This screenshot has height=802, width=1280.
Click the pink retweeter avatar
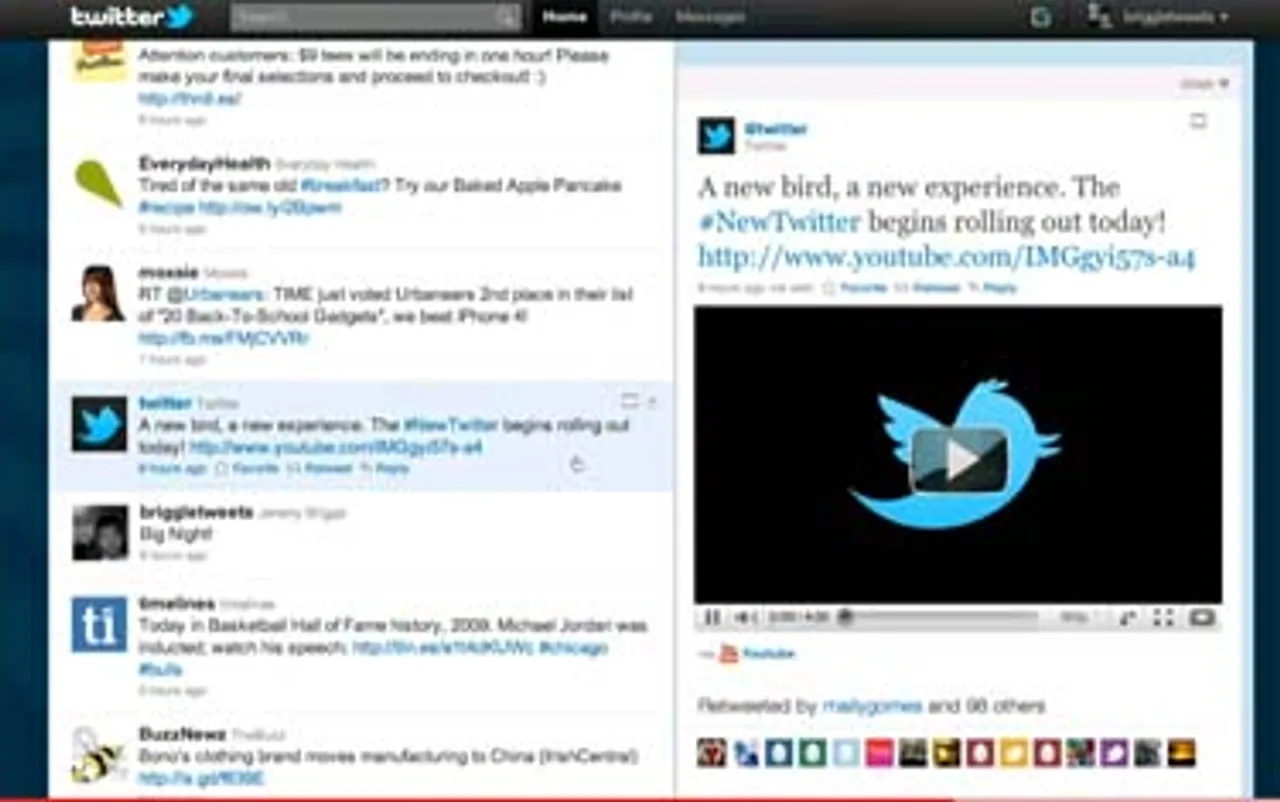(x=879, y=753)
